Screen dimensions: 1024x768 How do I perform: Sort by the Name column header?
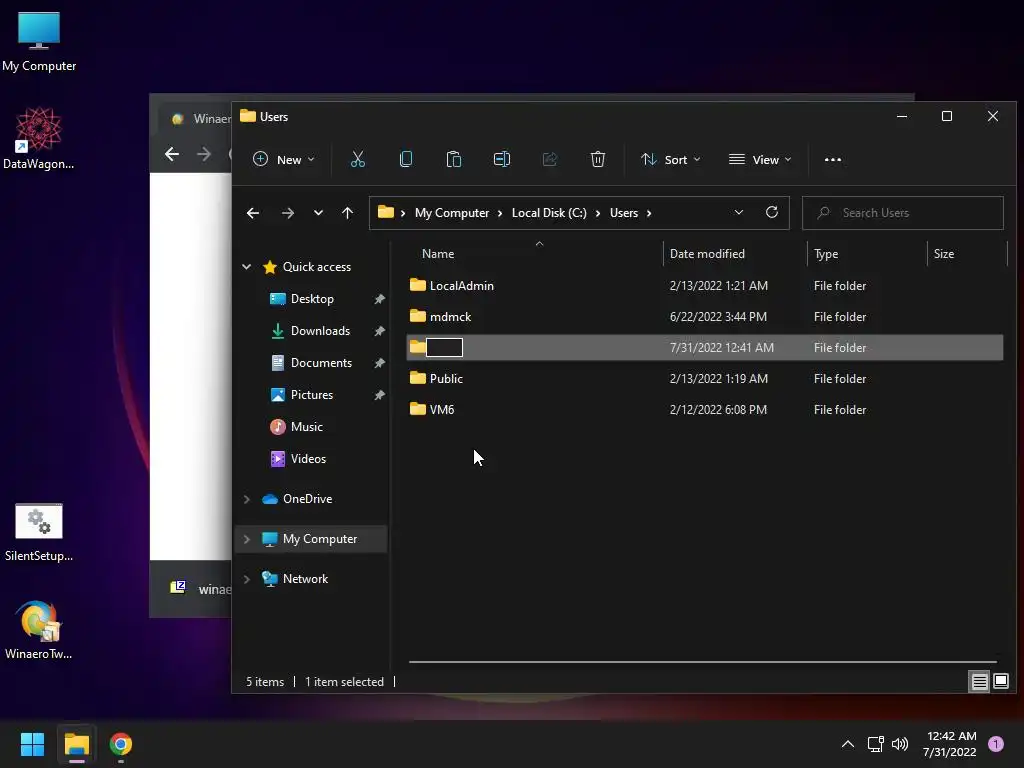[x=438, y=253]
